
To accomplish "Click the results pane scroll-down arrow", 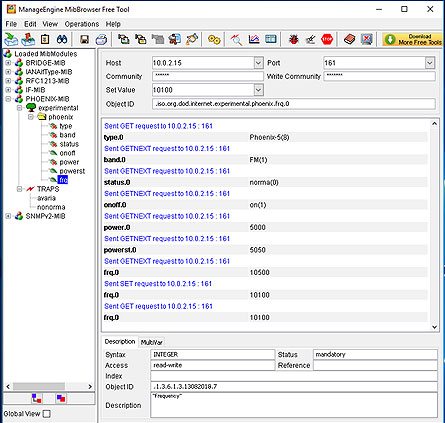I will [x=434, y=327].
